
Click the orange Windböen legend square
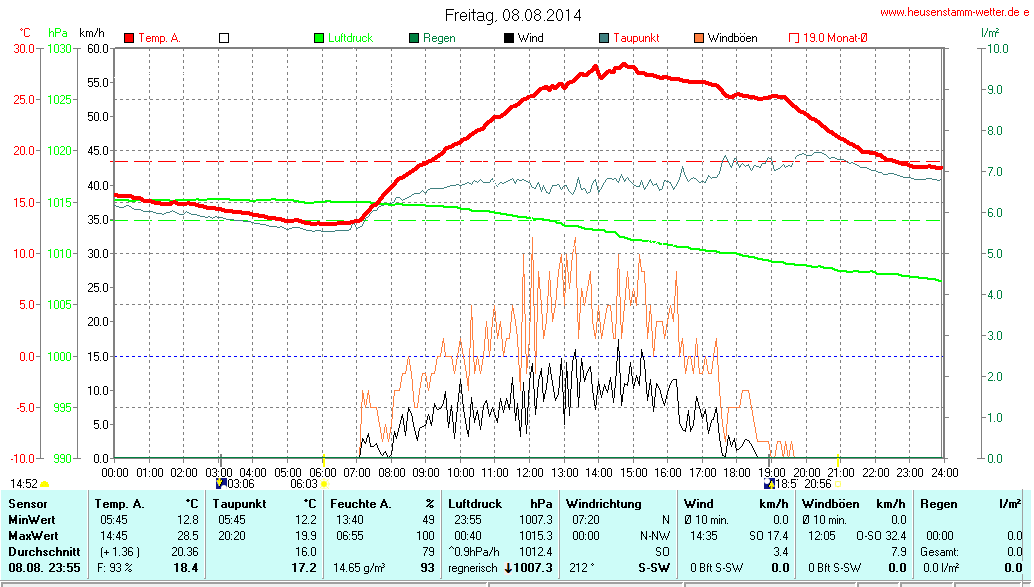click(699, 38)
